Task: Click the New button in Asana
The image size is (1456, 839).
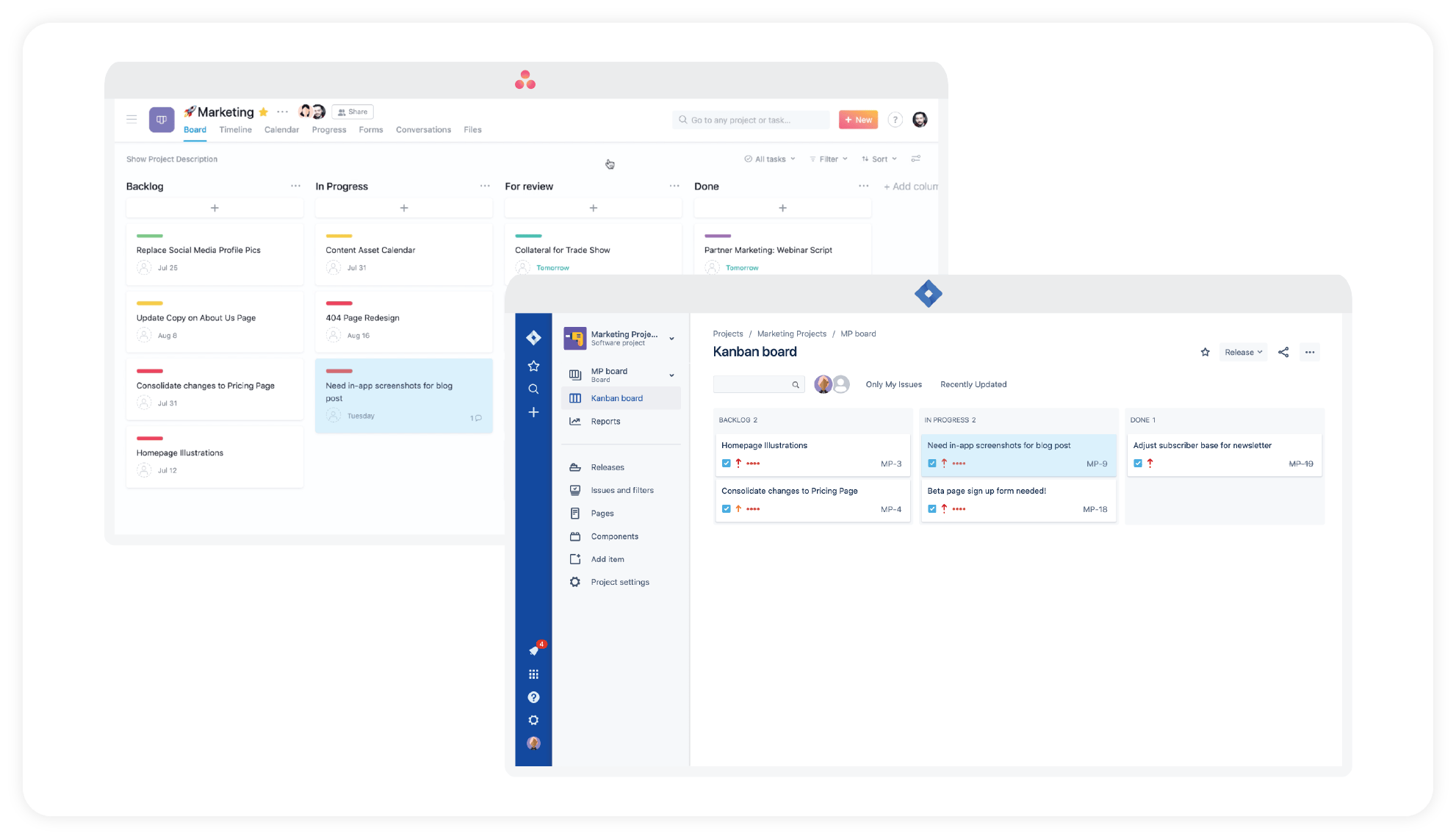Action: point(858,120)
